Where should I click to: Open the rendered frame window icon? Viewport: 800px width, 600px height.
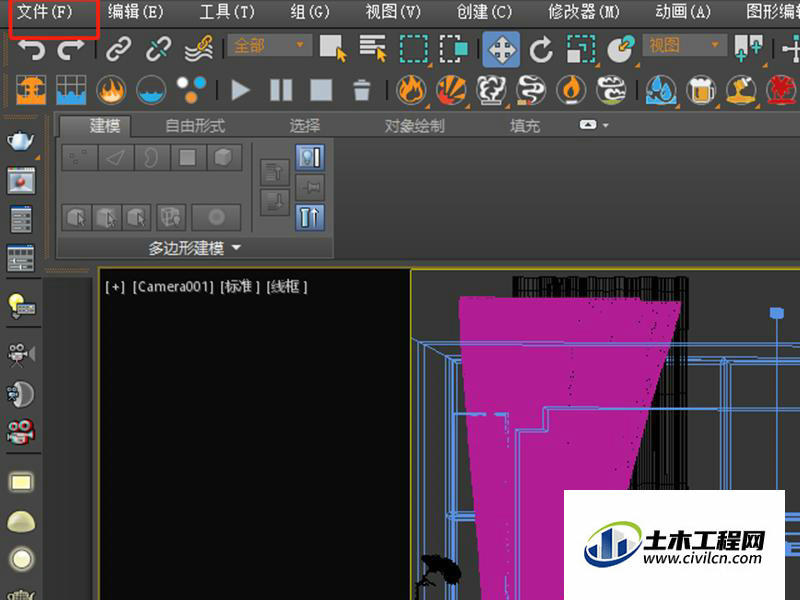pos(21,181)
